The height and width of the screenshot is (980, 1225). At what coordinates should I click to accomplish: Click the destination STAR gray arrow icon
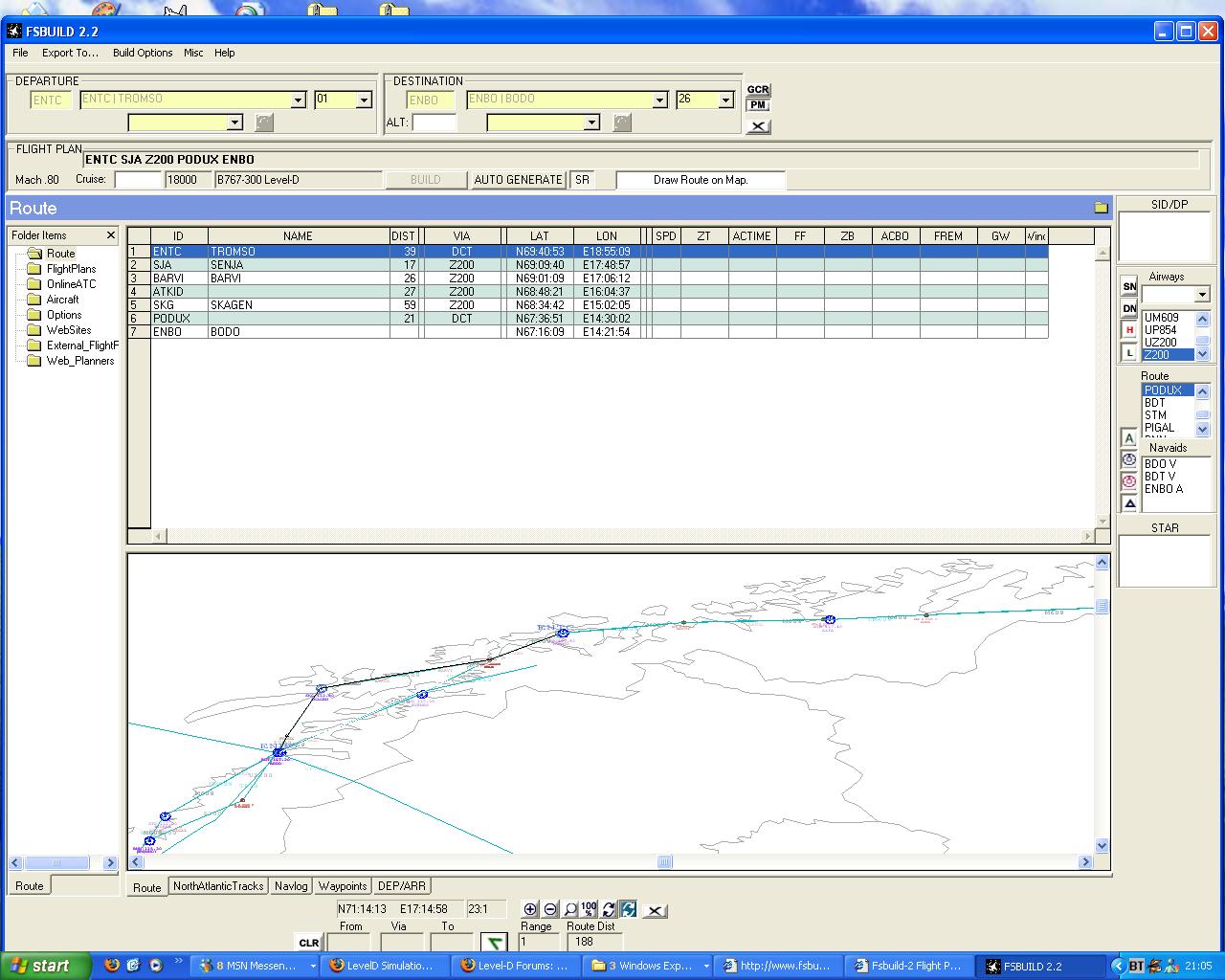pos(622,122)
